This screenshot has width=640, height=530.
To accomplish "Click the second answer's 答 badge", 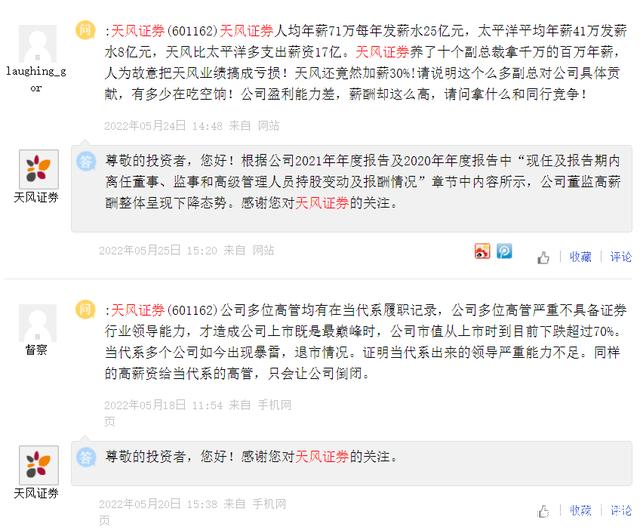I will [x=86, y=456].
